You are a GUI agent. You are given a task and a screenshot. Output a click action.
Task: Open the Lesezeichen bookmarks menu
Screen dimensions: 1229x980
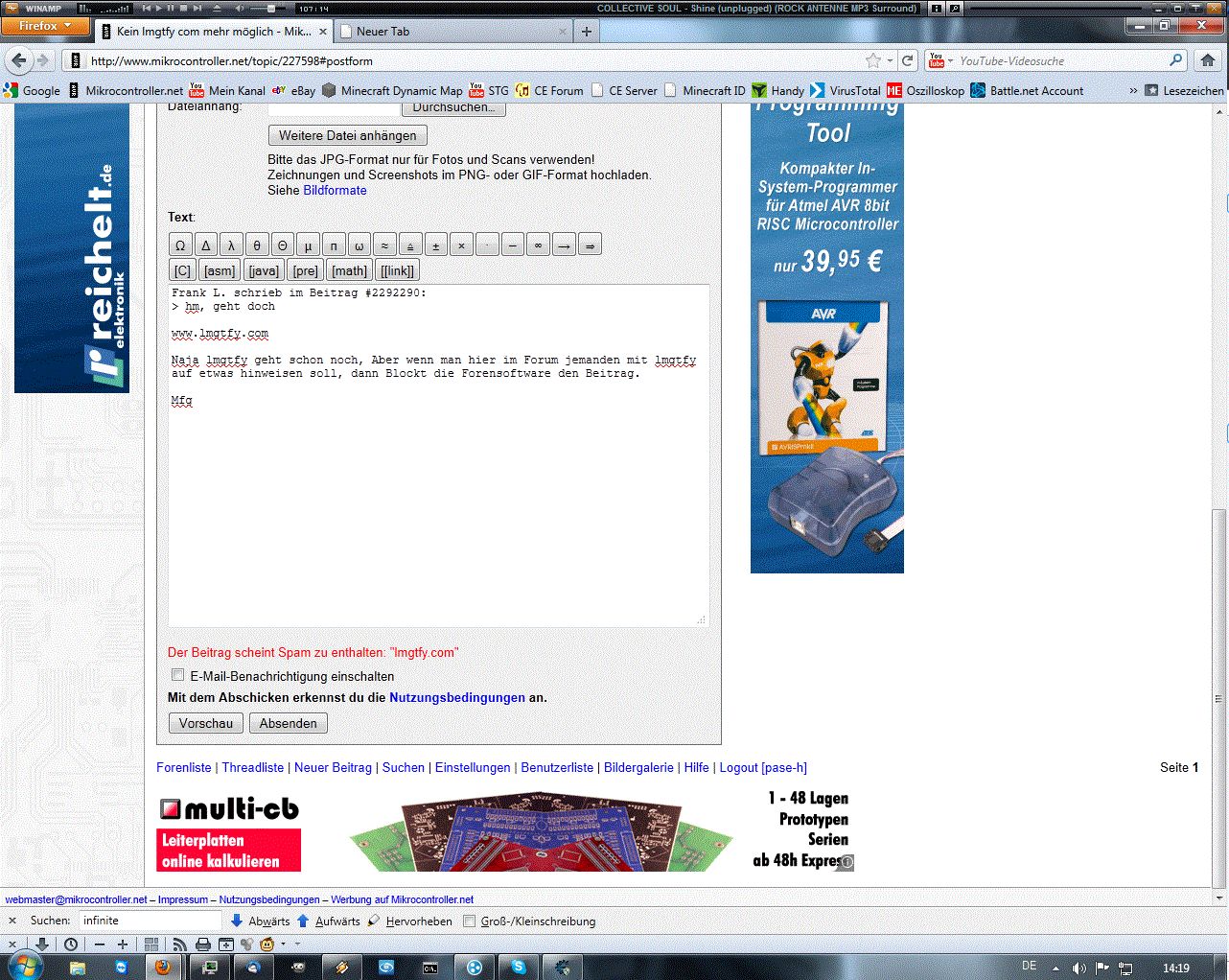pyautogui.click(x=1184, y=91)
